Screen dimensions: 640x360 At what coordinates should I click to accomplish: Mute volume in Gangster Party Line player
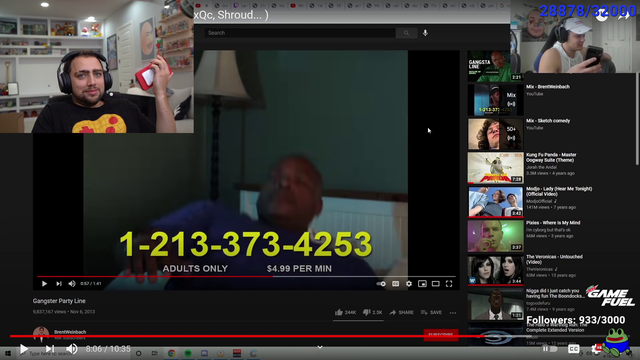pyautogui.click(x=72, y=284)
